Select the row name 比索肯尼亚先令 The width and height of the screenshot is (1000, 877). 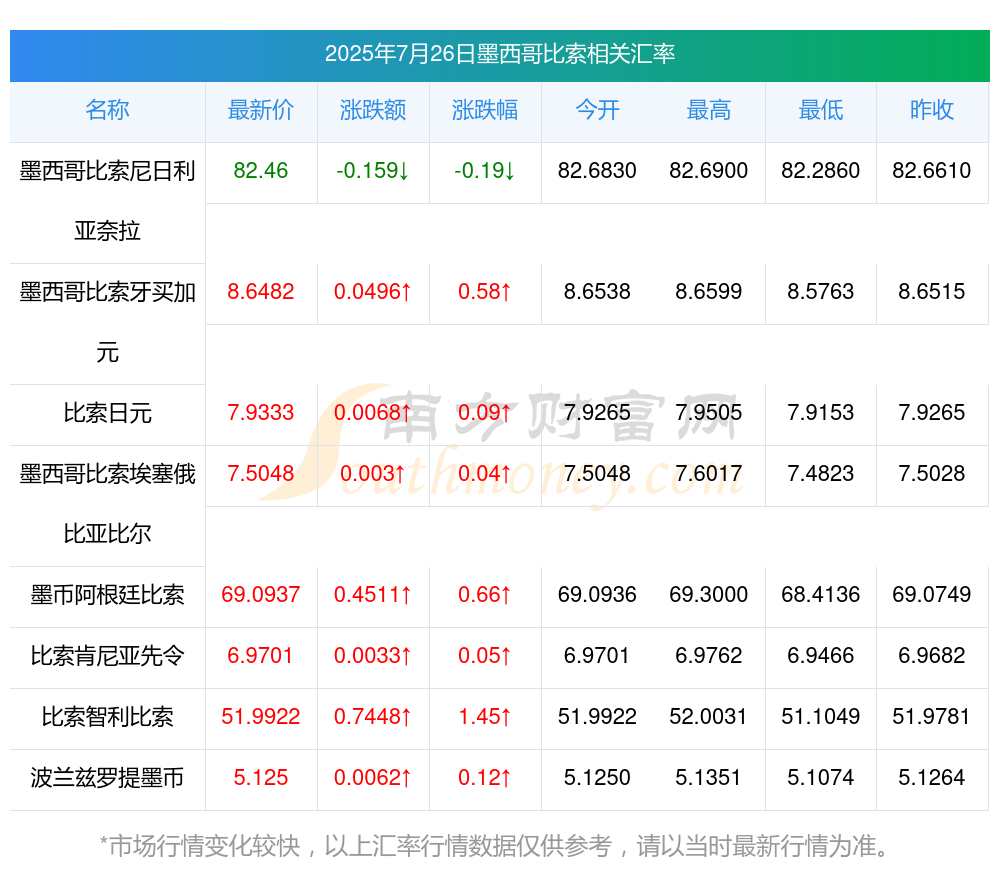click(107, 656)
